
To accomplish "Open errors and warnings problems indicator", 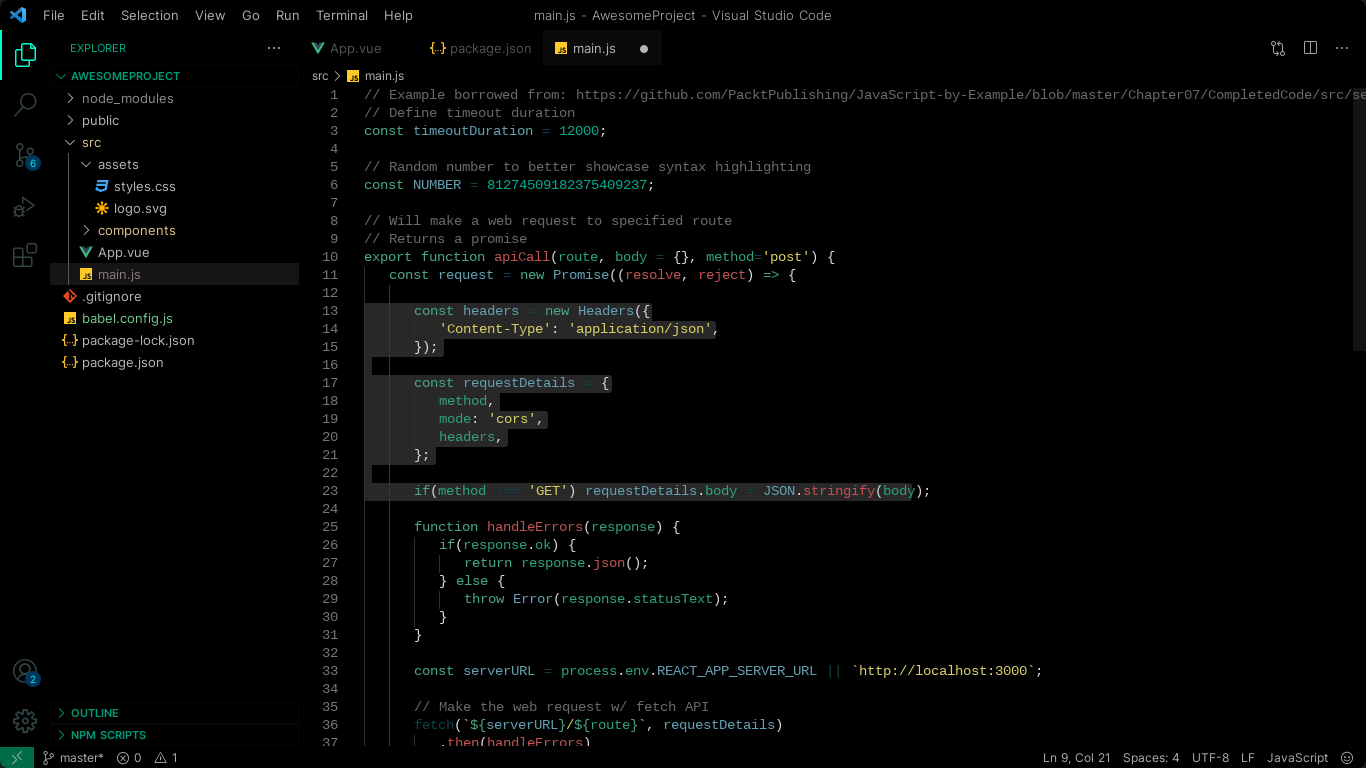I will pyautogui.click(x=147, y=758).
